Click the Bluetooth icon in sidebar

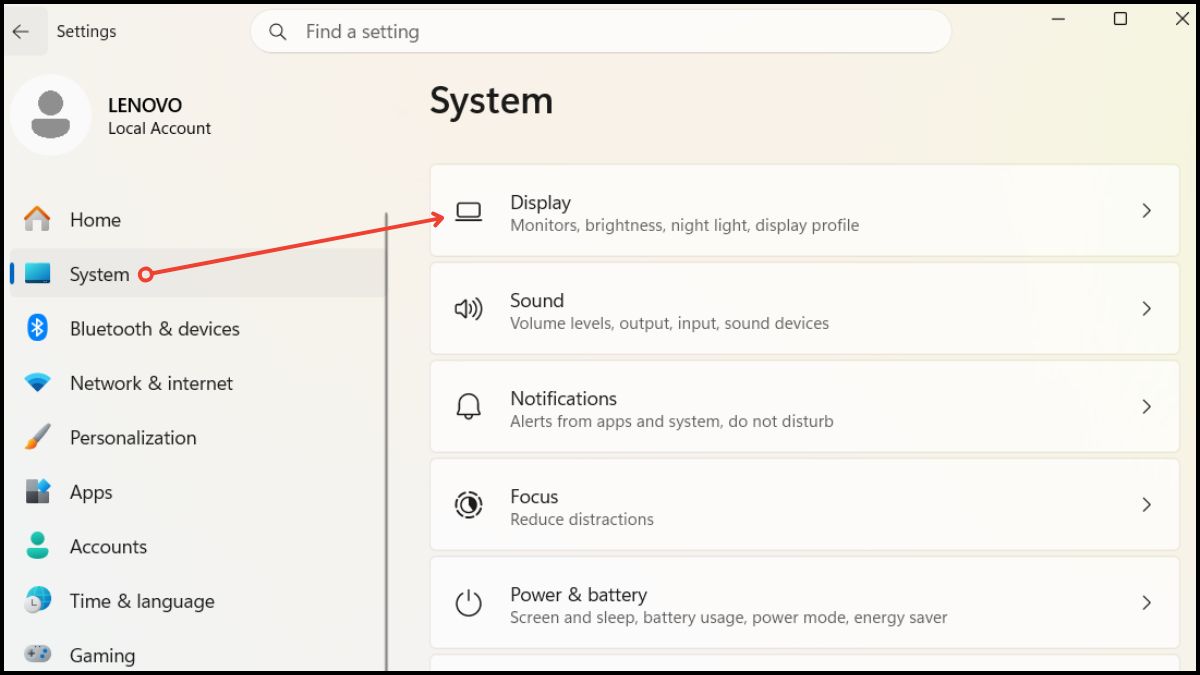(38, 328)
